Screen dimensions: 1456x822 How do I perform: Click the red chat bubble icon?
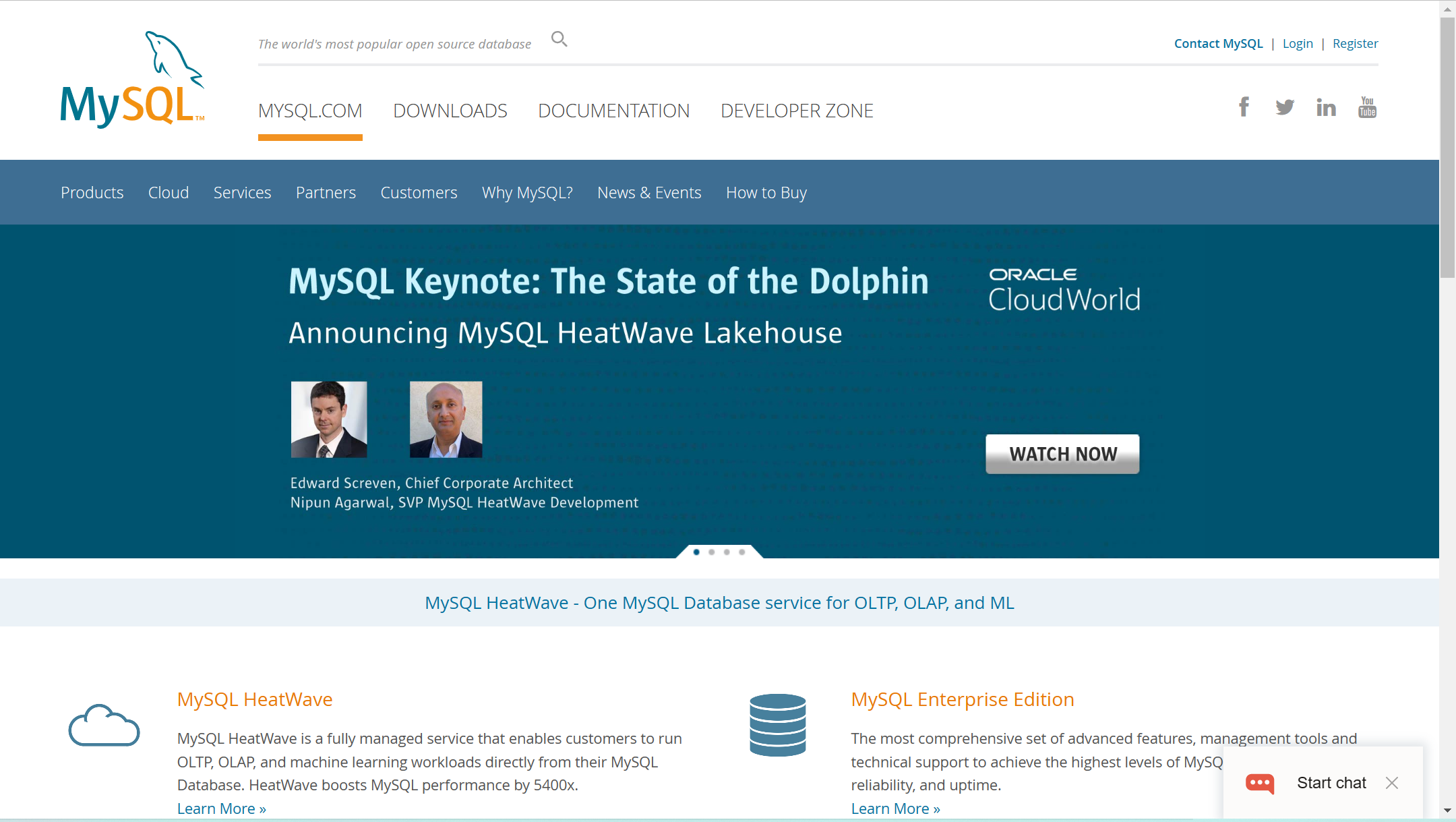click(x=1260, y=783)
